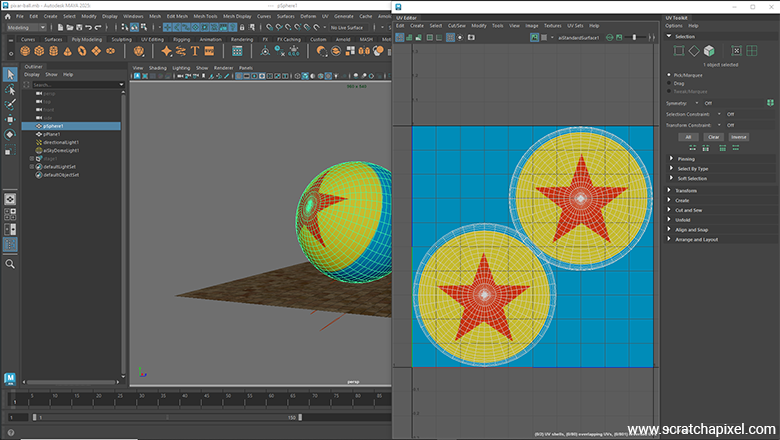Click the time range slider bar
Screen dimensions: 780x440
(167, 418)
